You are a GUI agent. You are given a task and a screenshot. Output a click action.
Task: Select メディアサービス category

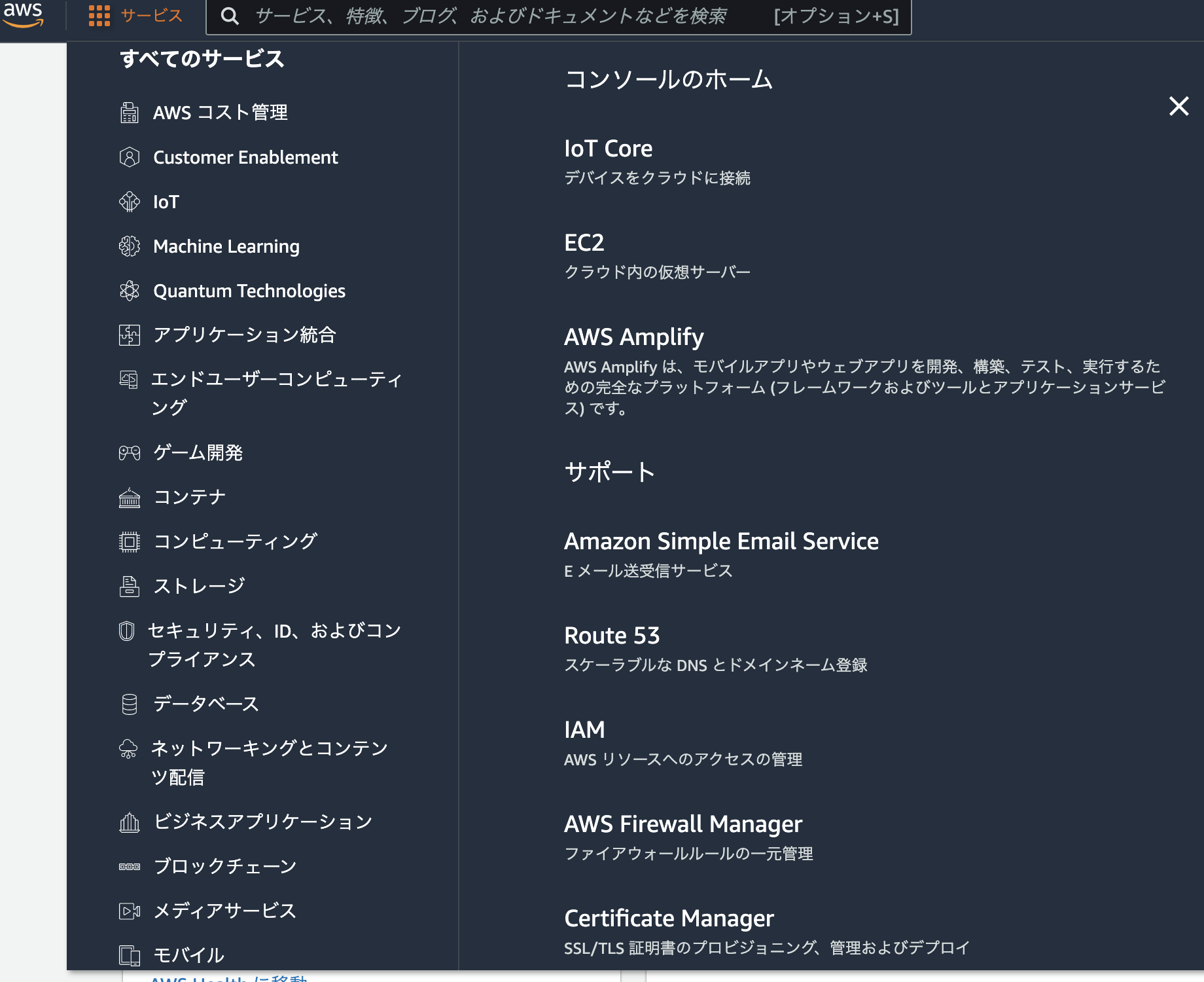tap(225, 911)
